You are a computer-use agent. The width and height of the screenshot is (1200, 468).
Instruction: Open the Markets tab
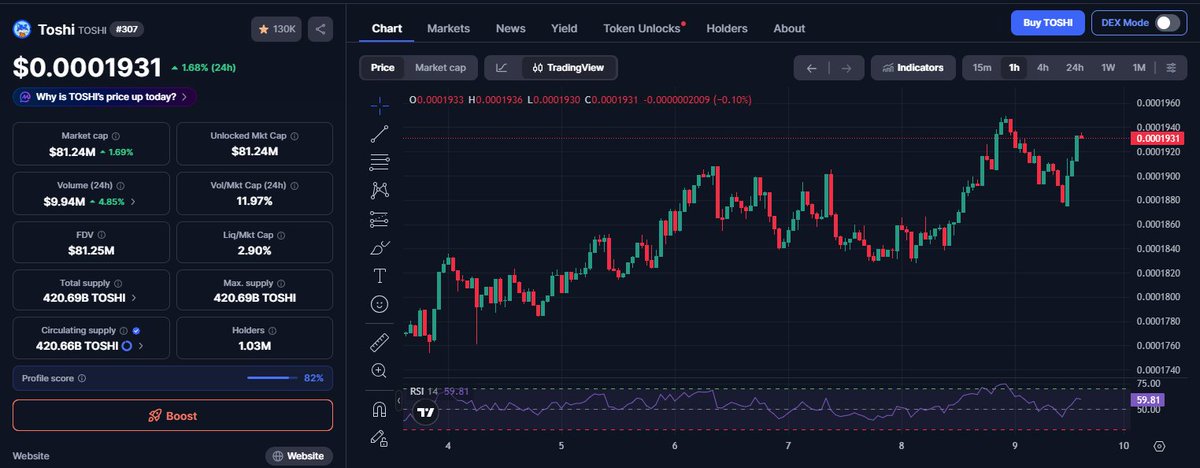click(x=448, y=28)
